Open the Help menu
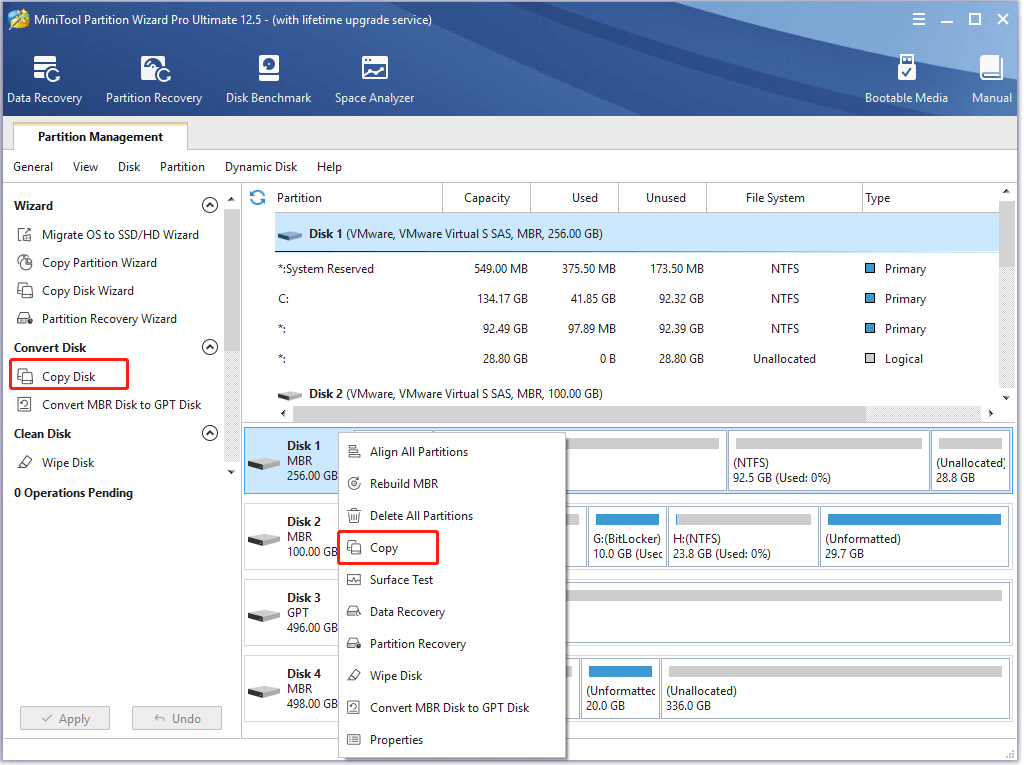 pyautogui.click(x=329, y=167)
